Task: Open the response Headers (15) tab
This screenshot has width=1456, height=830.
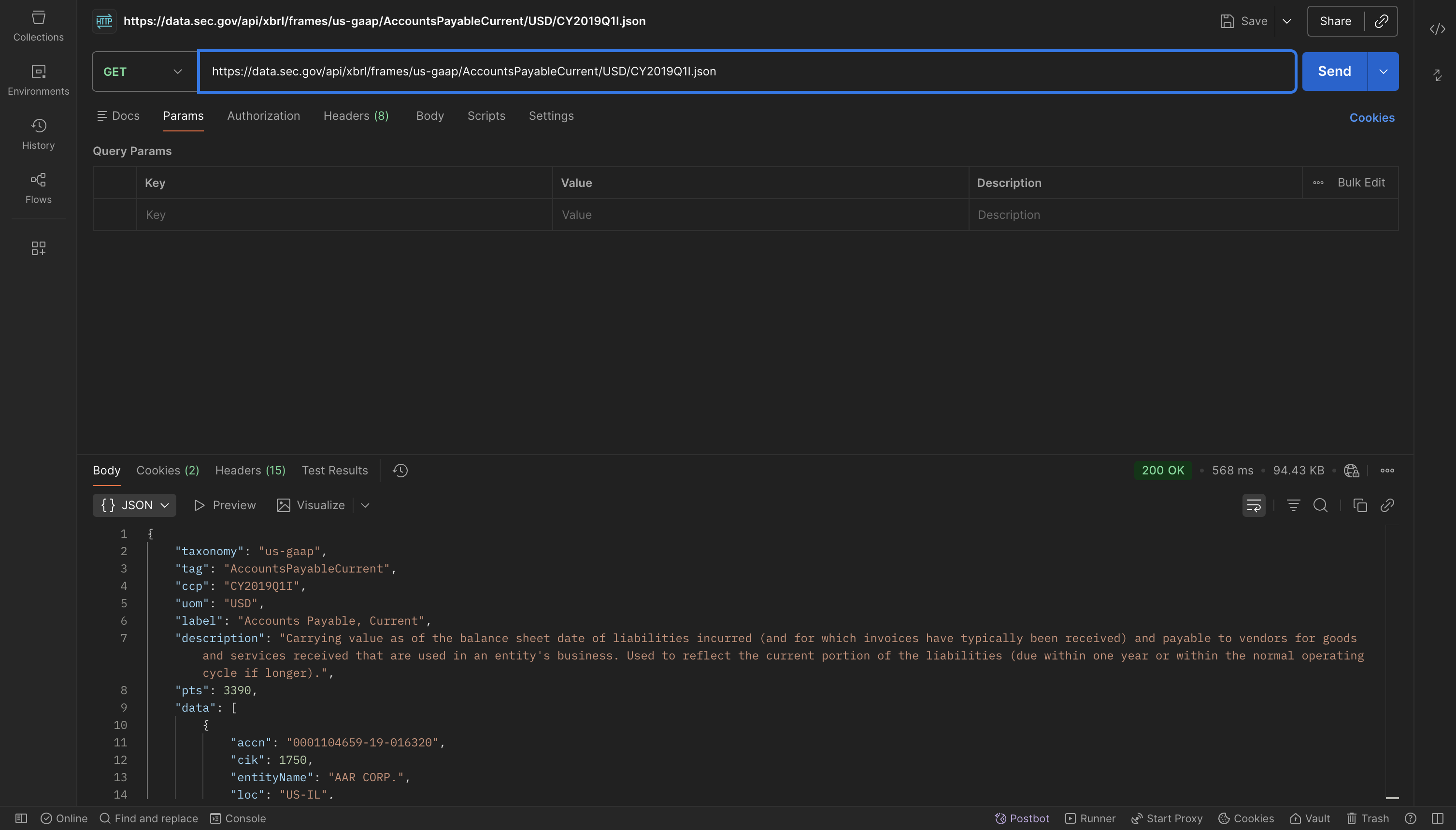Action: click(250, 470)
